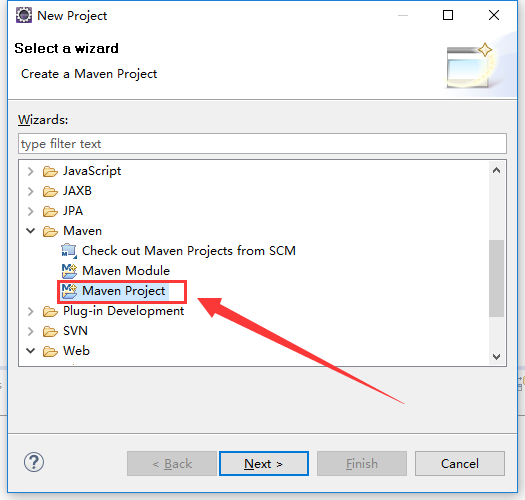525x500 pixels.
Task: Click the JPA folder icon
Action: pos(50,211)
